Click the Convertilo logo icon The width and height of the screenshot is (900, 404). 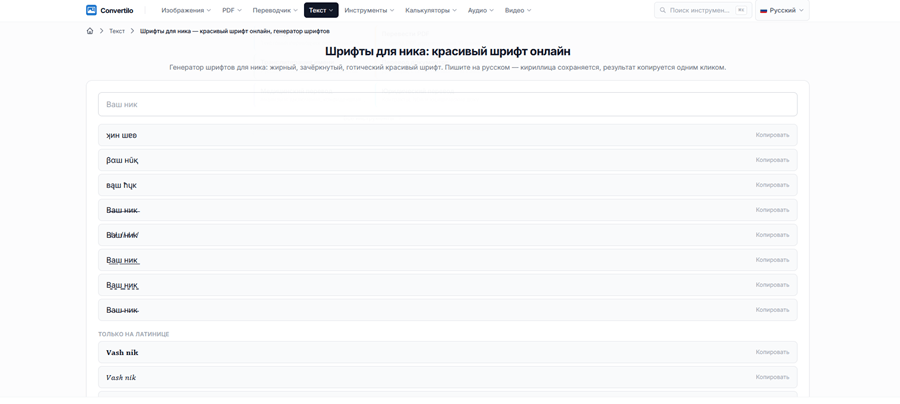(91, 10)
